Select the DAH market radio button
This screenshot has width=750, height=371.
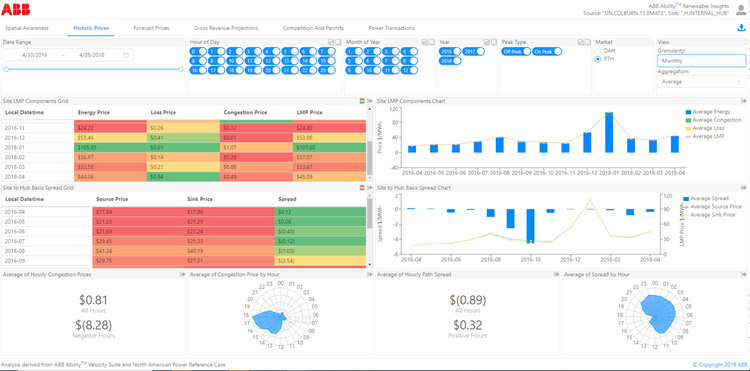597,50
